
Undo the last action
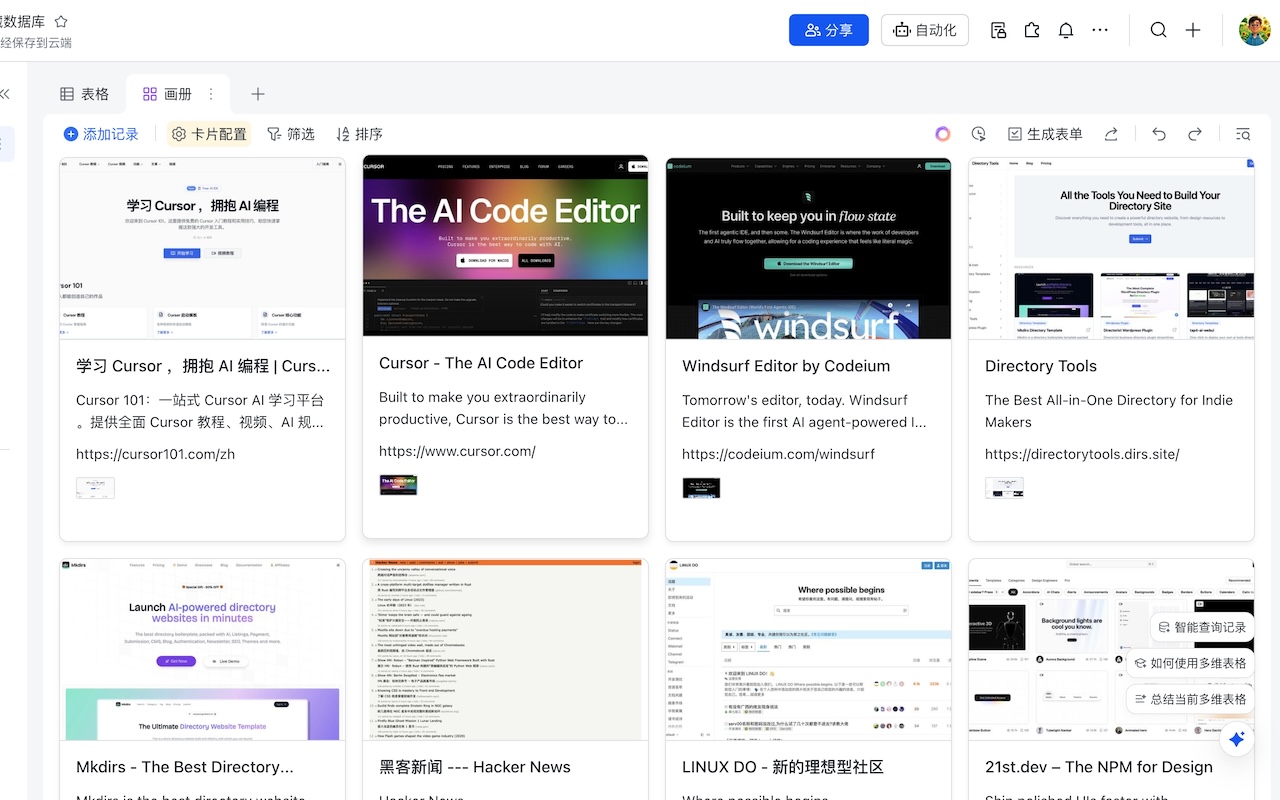pyautogui.click(x=1159, y=134)
